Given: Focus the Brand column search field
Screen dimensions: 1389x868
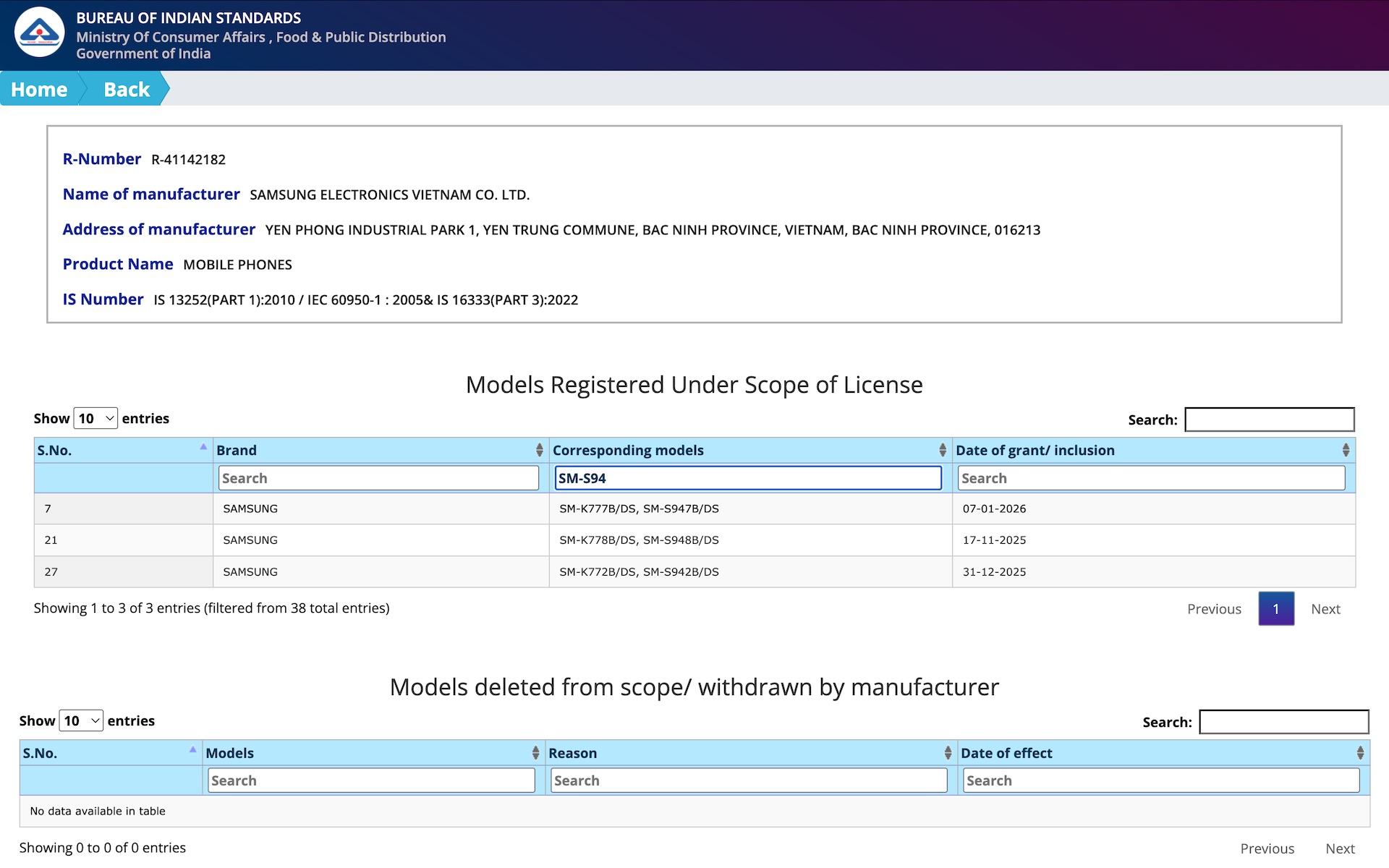Looking at the screenshot, I should point(378,478).
